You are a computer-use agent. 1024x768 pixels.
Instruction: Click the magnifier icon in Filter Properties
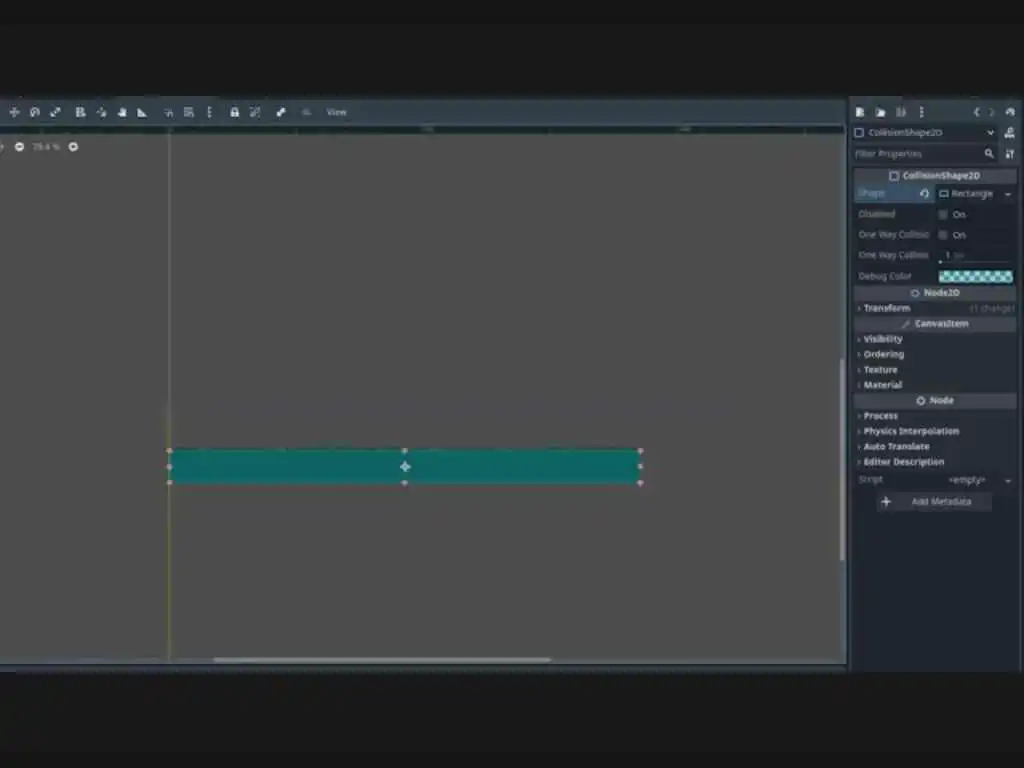pyautogui.click(x=989, y=153)
